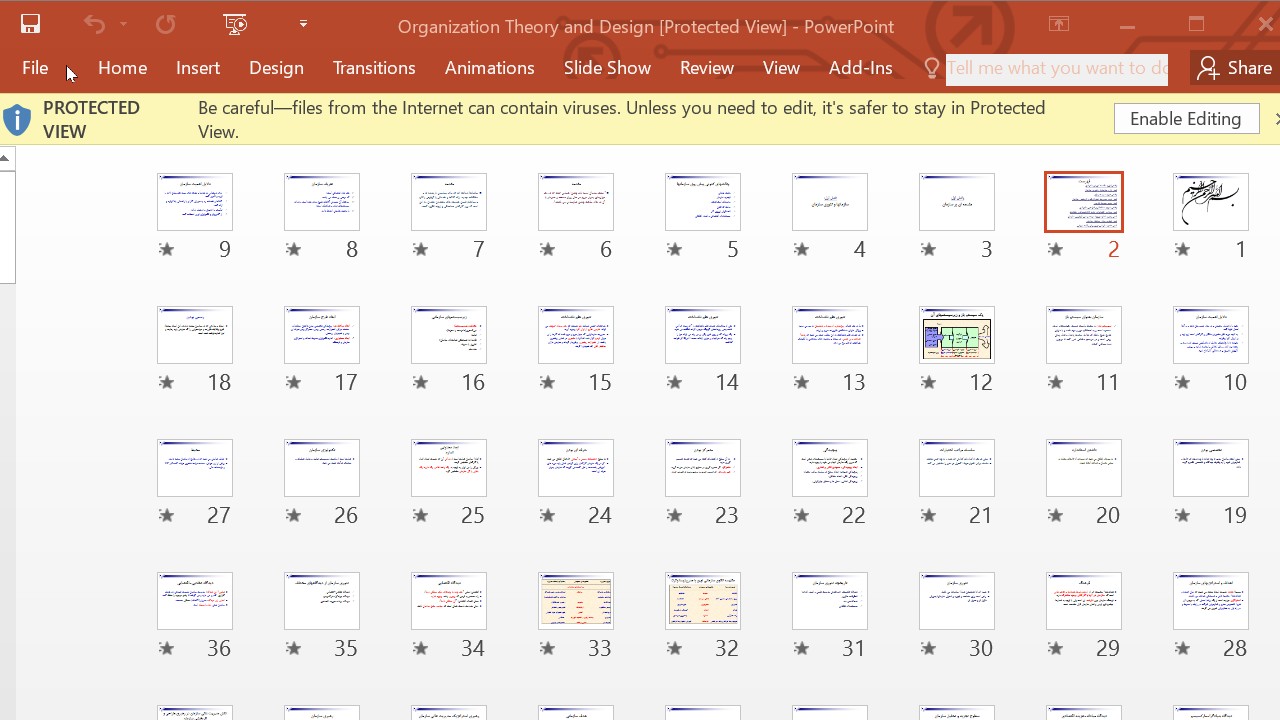The height and width of the screenshot is (720, 1280).
Task: Select slide 22 thumbnail
Action: [x=830, y=468]
